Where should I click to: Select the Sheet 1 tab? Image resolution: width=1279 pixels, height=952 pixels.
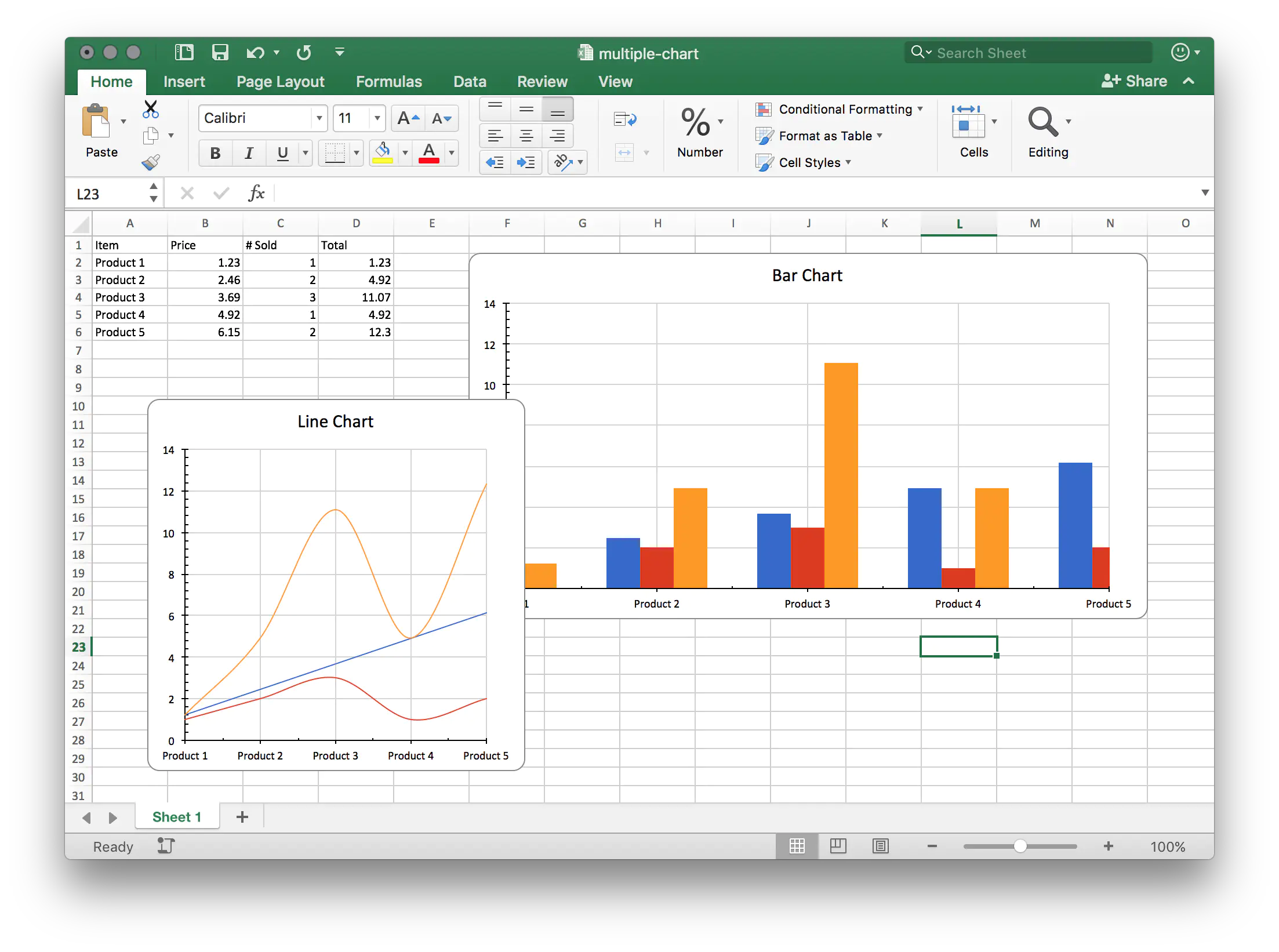[177, 816]
